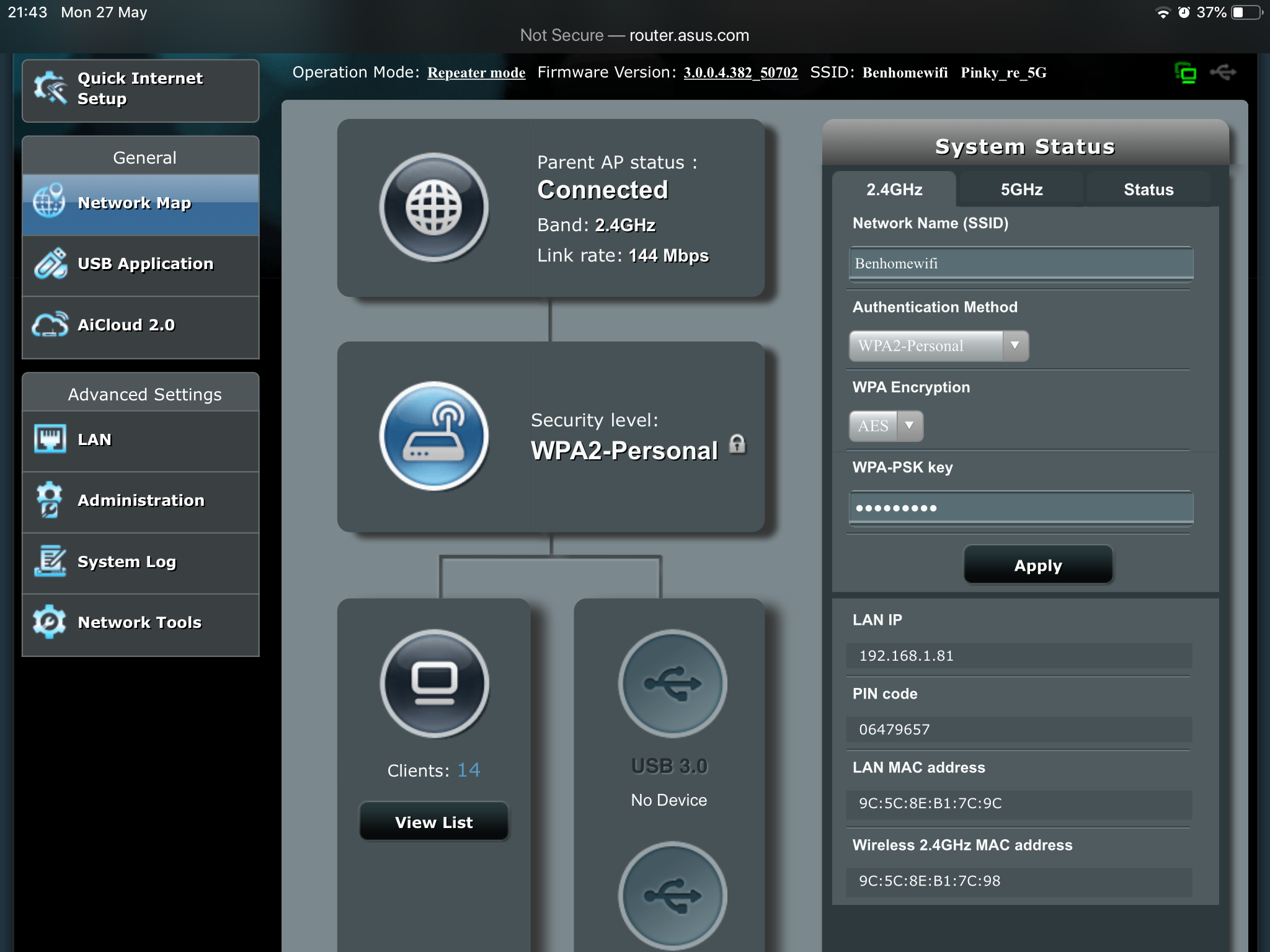The image size is (1270, 952).
Task: Click the Administration gear icon
Action: pyautogui.click(x=49, y=500)
